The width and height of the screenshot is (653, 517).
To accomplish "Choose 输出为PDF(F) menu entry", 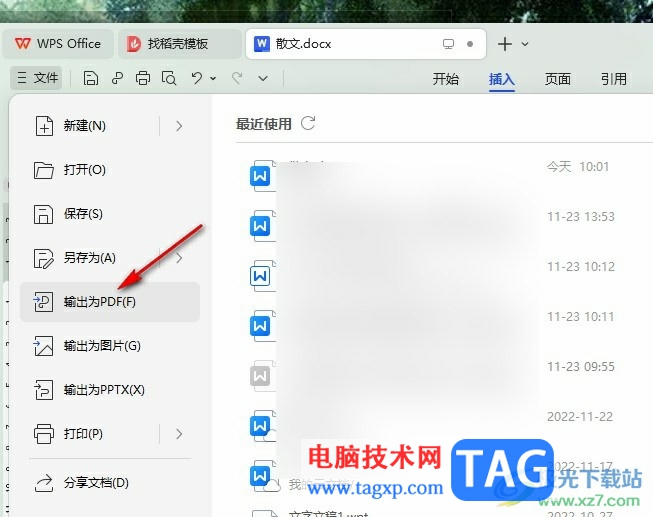I will pyautogui.click(x=110, y=302).
